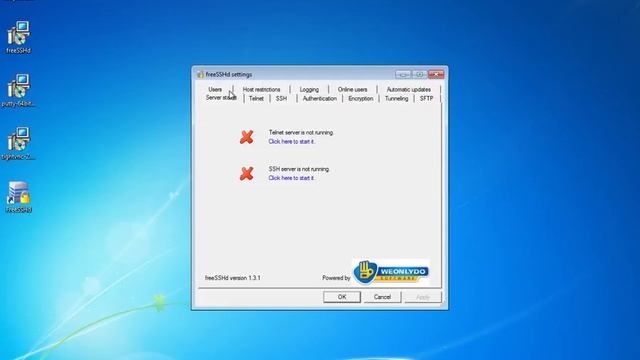Click the link to start Telnet server

click(x=291, y=141)
